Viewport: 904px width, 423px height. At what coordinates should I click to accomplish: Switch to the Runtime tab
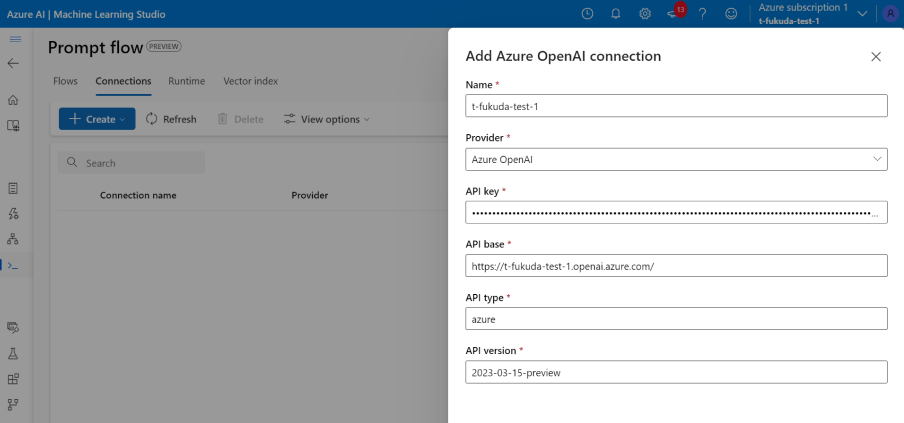[187, 81]
